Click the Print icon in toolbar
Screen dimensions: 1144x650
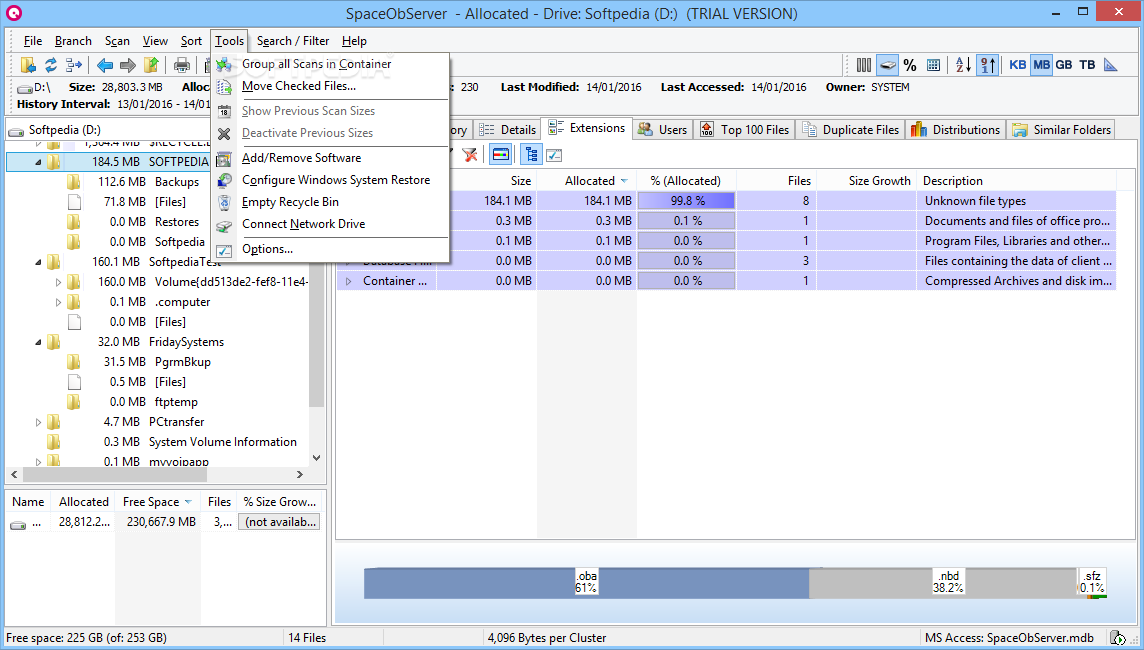click(x=182, y=65)
